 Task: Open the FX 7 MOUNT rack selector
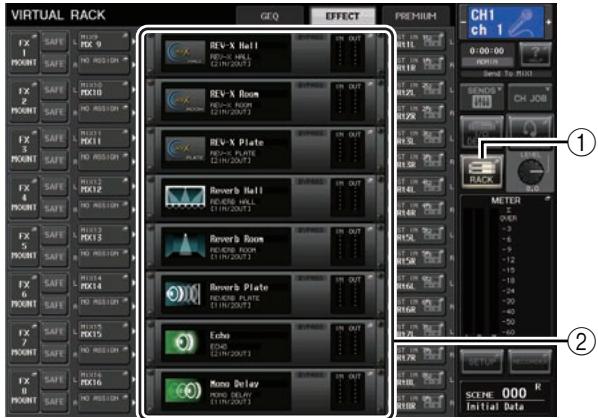[x=24, y=342]
